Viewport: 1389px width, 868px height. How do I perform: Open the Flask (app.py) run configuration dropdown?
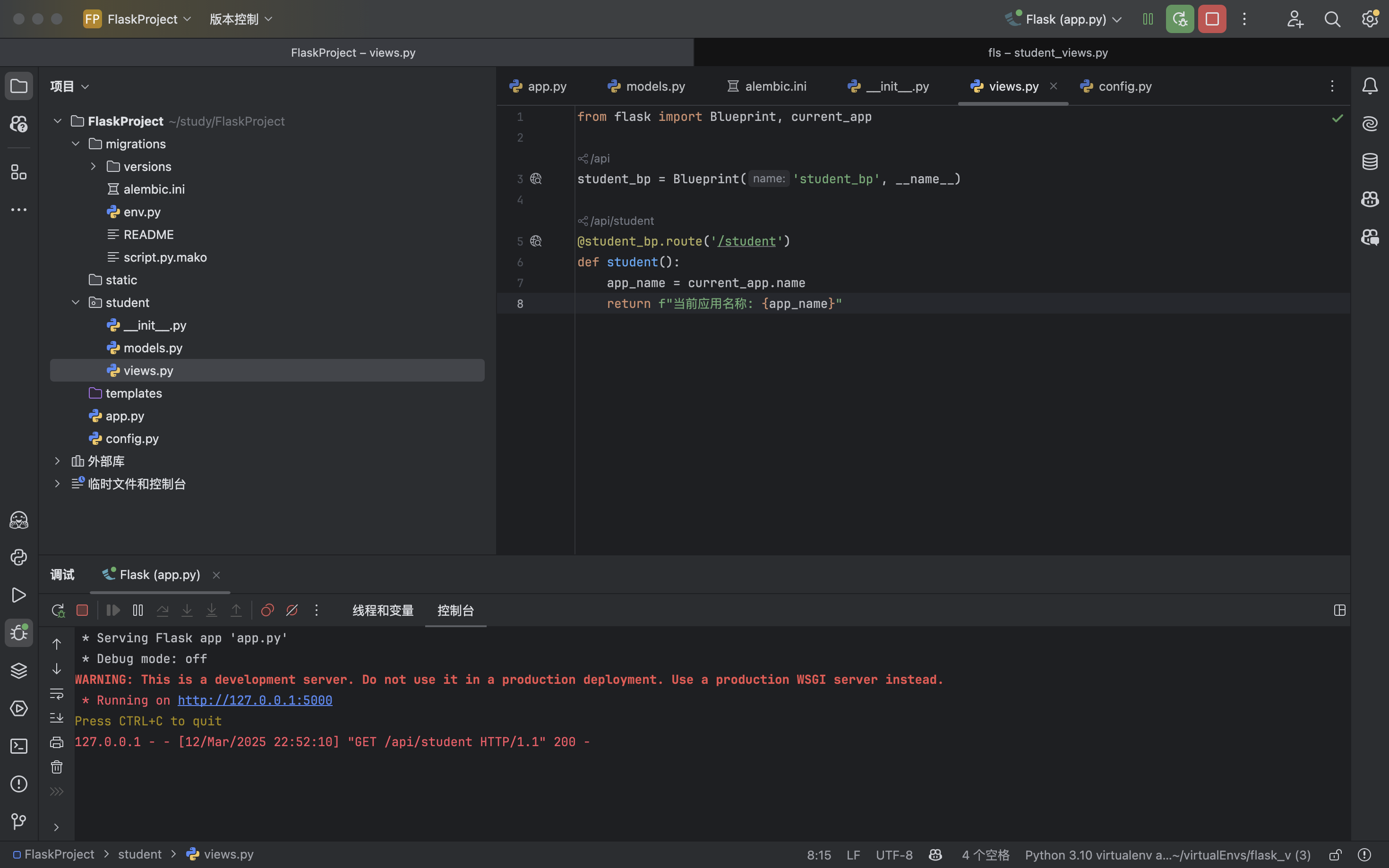point(1065,19)
